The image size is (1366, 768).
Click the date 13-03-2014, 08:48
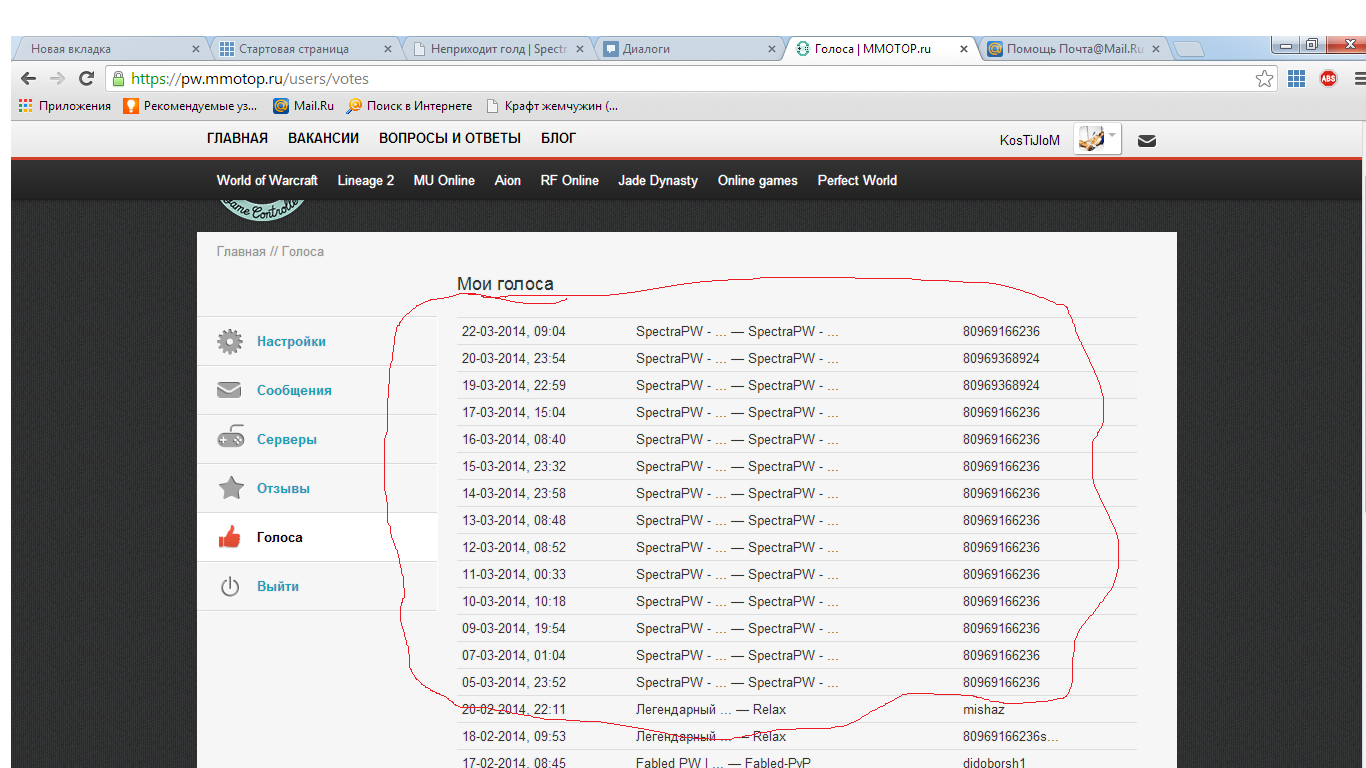[513, 521]
